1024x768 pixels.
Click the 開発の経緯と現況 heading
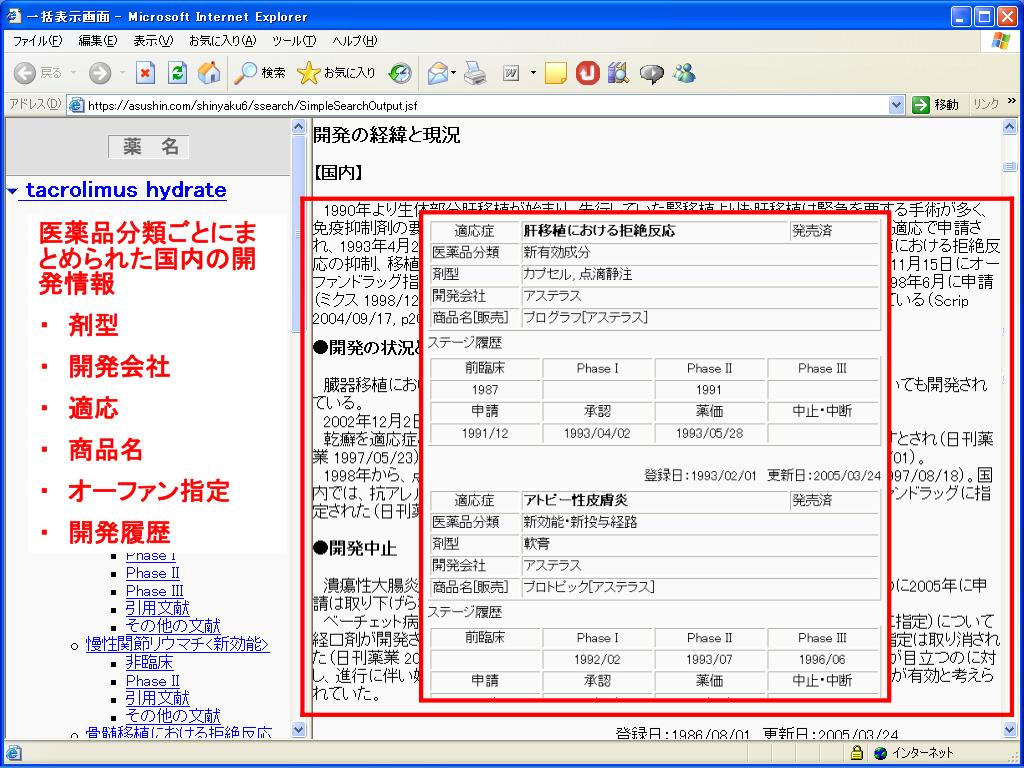tap(387, 135)
